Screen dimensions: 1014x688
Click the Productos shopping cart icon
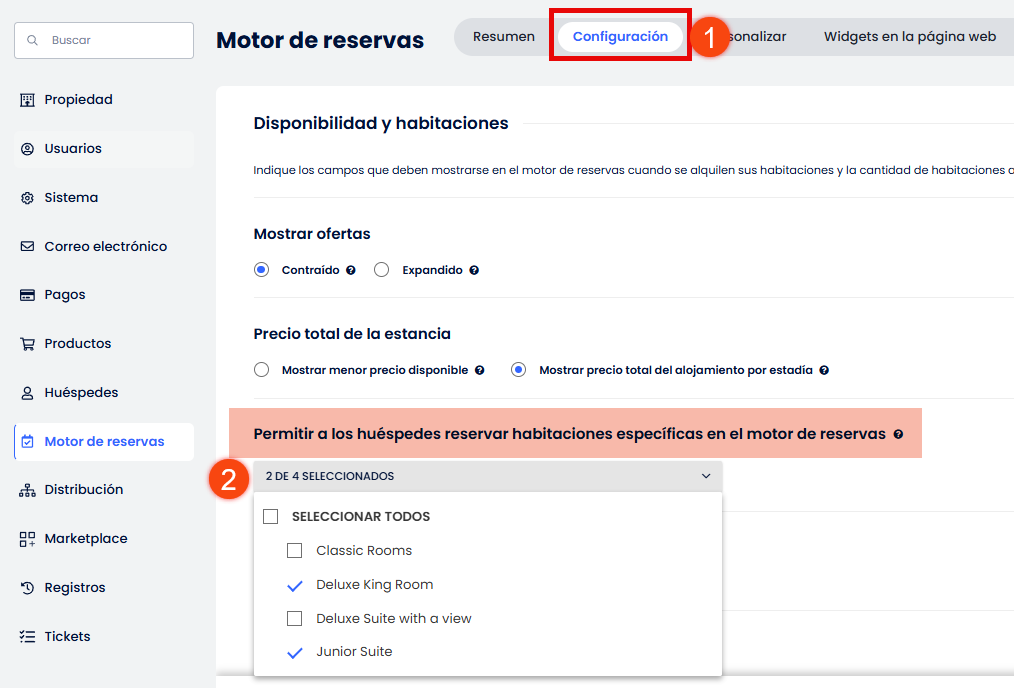27,344
